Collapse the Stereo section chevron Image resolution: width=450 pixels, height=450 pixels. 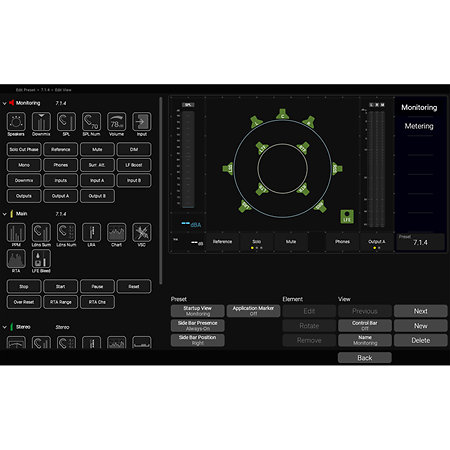pyautogui.click(x=5, y=327)
